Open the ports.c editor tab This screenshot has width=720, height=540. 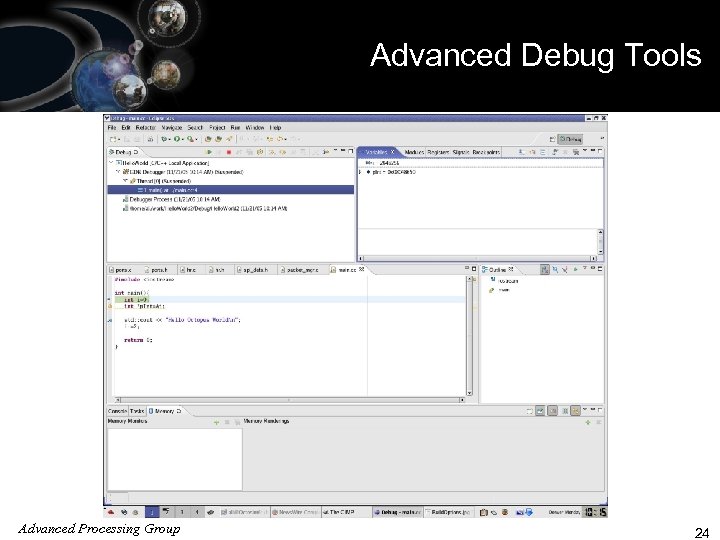tap(120, 270)
